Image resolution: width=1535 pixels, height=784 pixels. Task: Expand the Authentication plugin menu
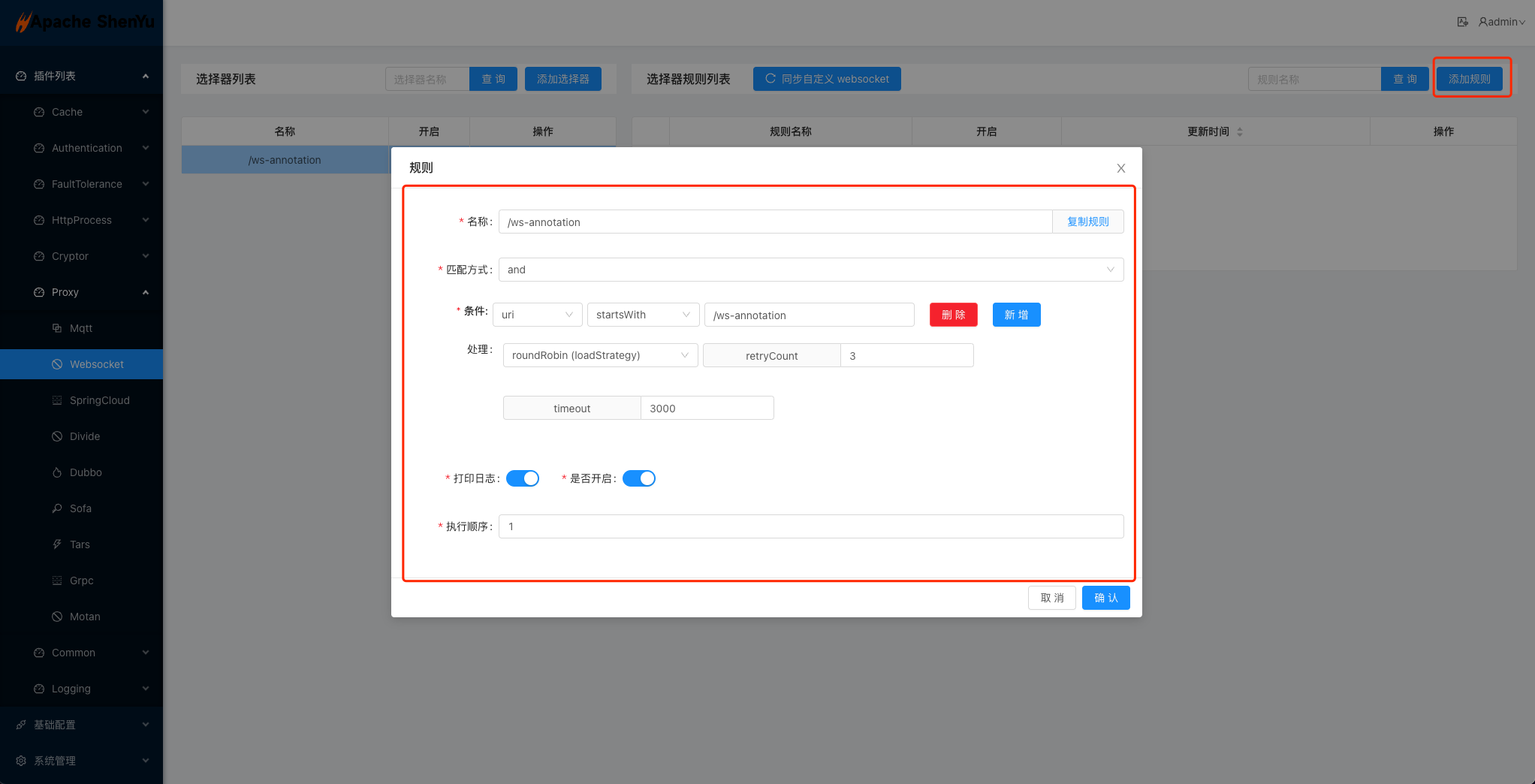click(x=87, y=148)
